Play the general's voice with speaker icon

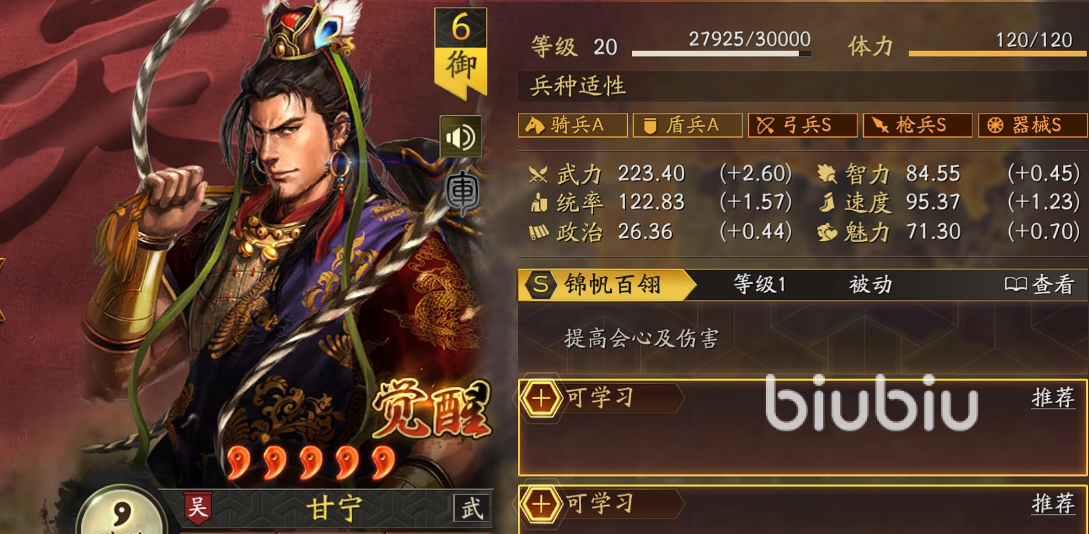[460, 137]
